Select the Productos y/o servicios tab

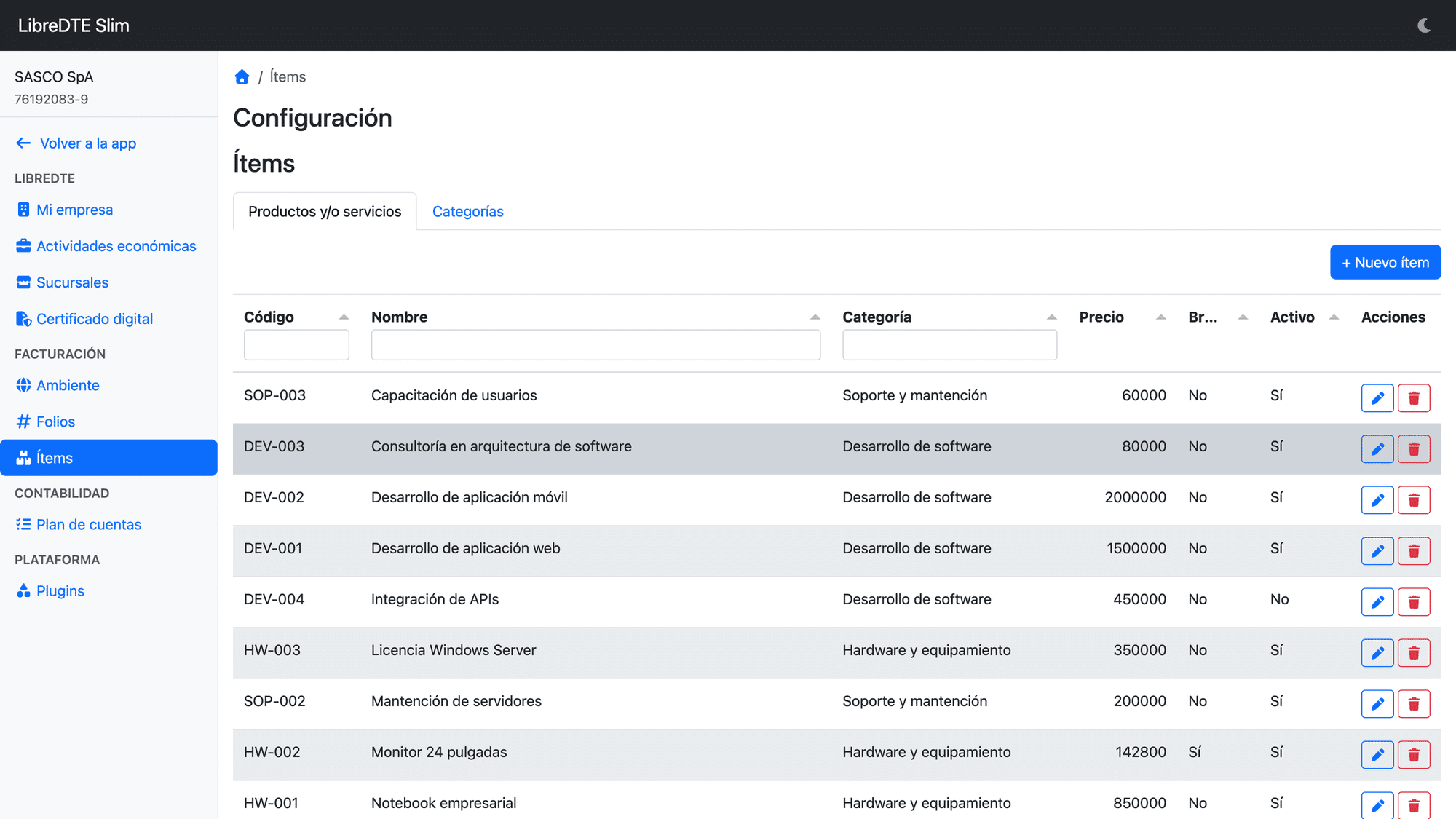[325, 211]
